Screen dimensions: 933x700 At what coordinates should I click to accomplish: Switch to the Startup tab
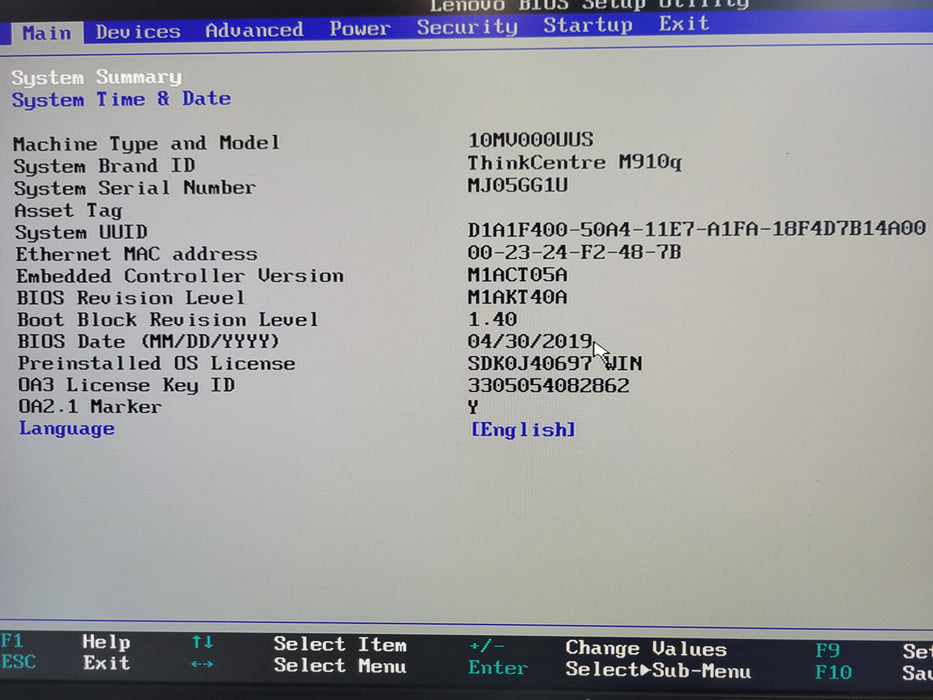coord(587,25)
